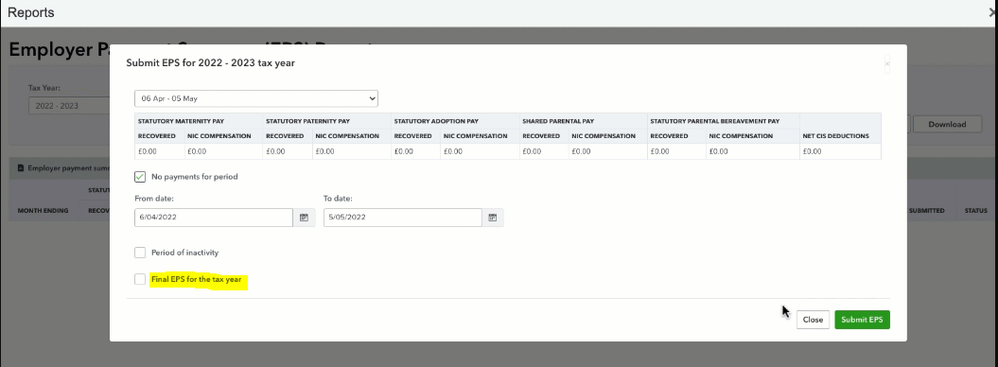Click the Download button on Reports page

(946, 124)
